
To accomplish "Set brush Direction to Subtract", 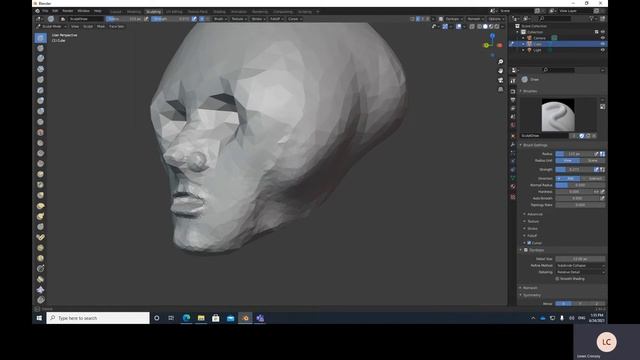I will (x=593, y=179).
